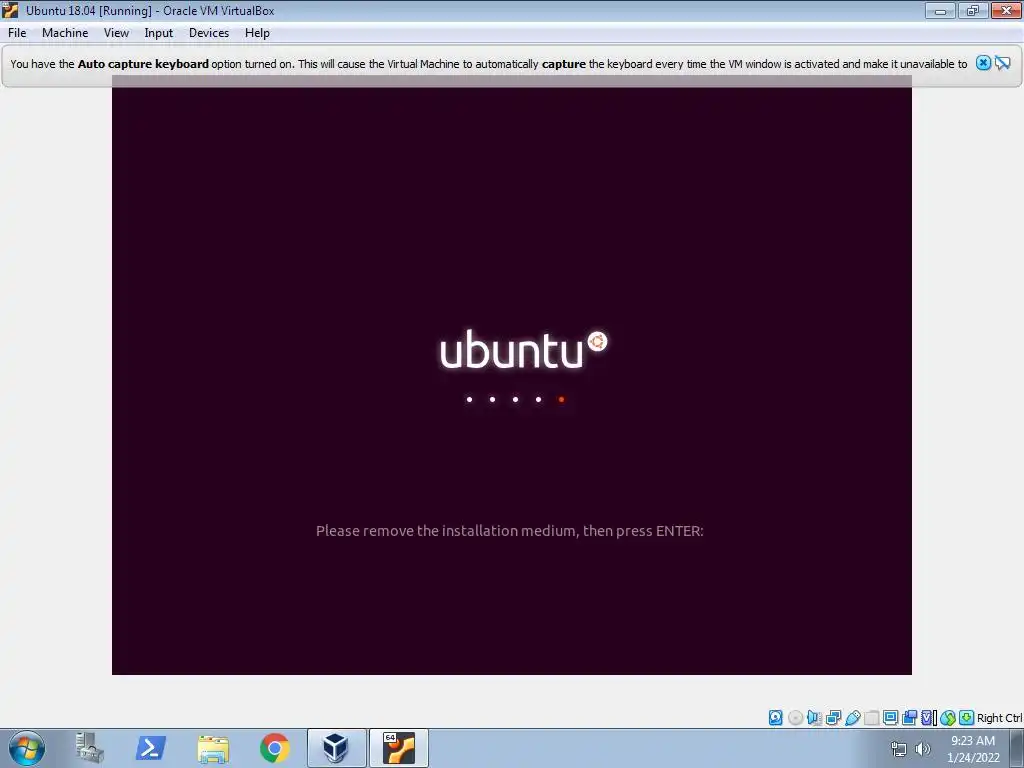Click the optical drive status icon
The height and width of the screenshot is (768, 1024).
(x=795, y=718)
